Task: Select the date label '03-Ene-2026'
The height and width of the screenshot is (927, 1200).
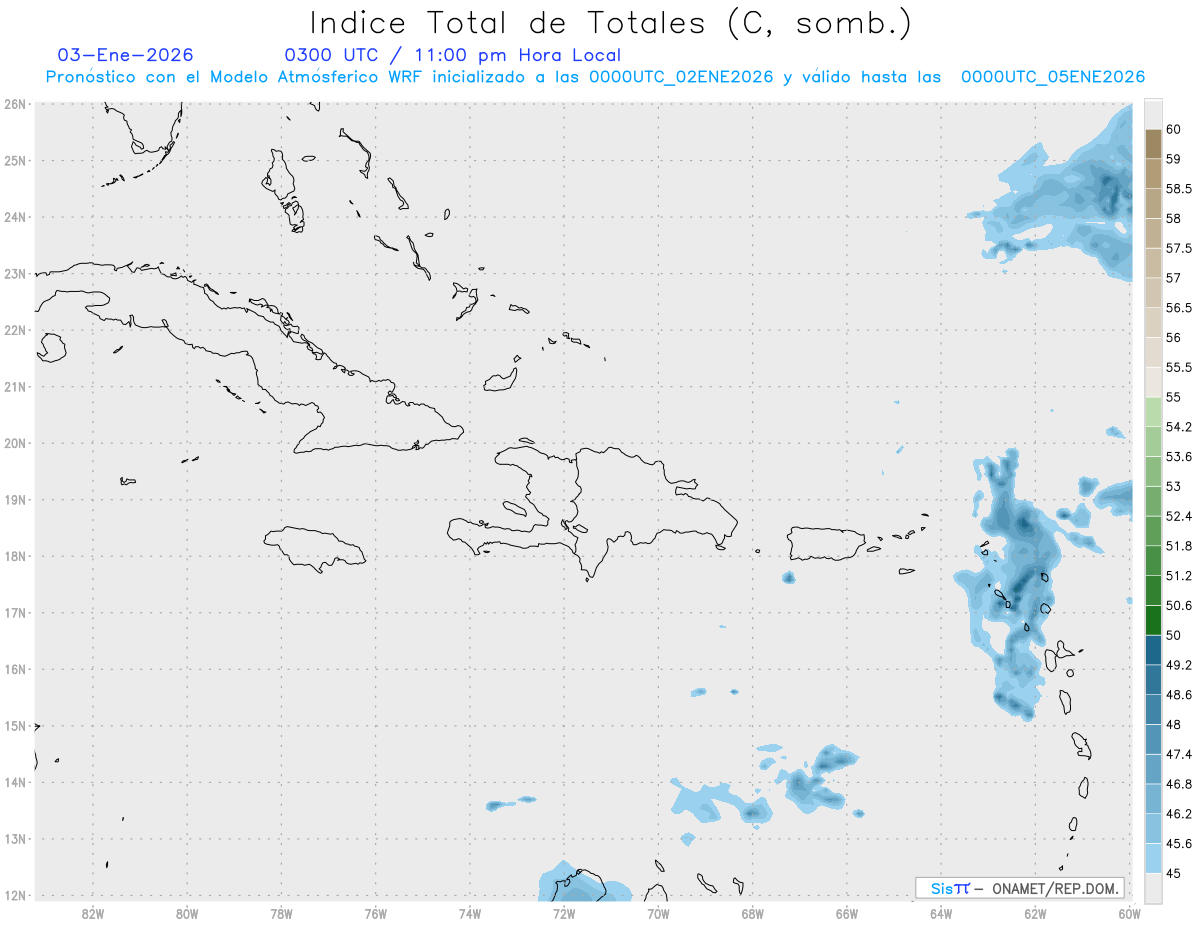Action: tap(126, 55)
